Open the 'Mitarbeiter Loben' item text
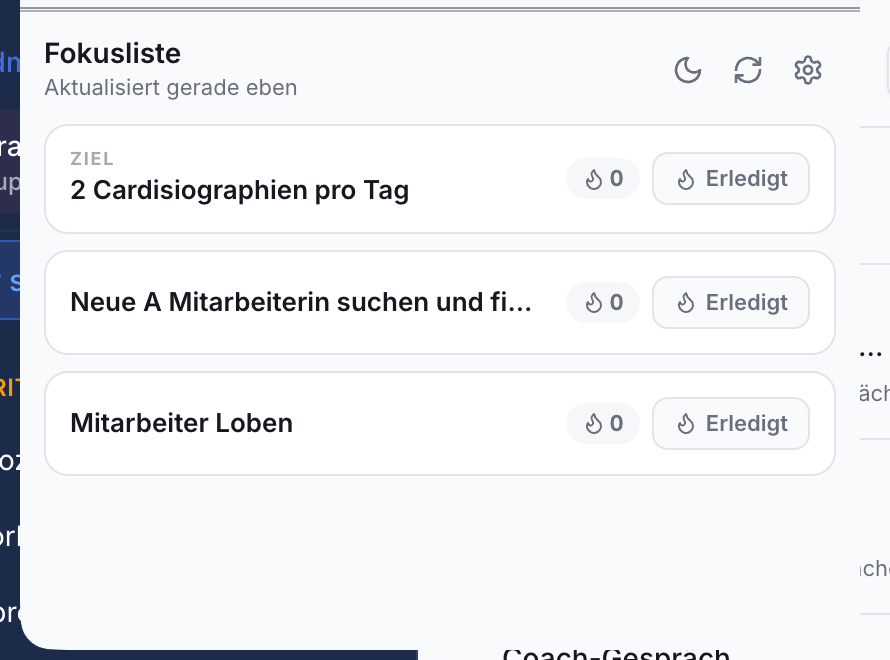The height and width of the screenshot is (660, 890). (182, 423)
